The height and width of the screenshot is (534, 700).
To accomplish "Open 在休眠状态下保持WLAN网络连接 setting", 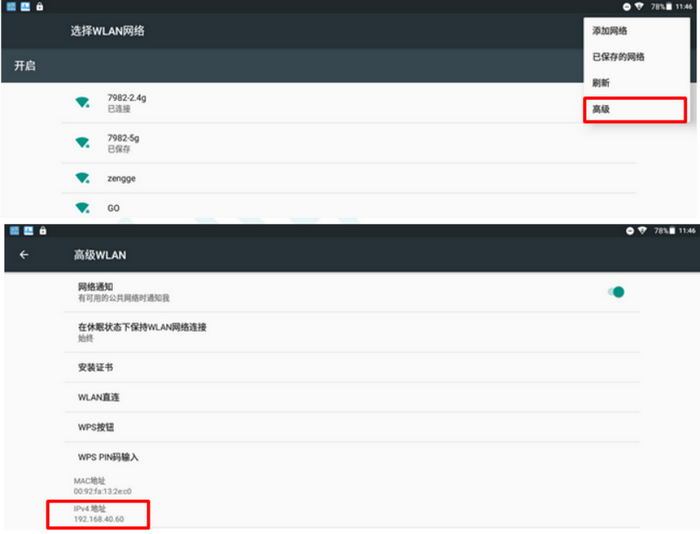I will (148, 332).
